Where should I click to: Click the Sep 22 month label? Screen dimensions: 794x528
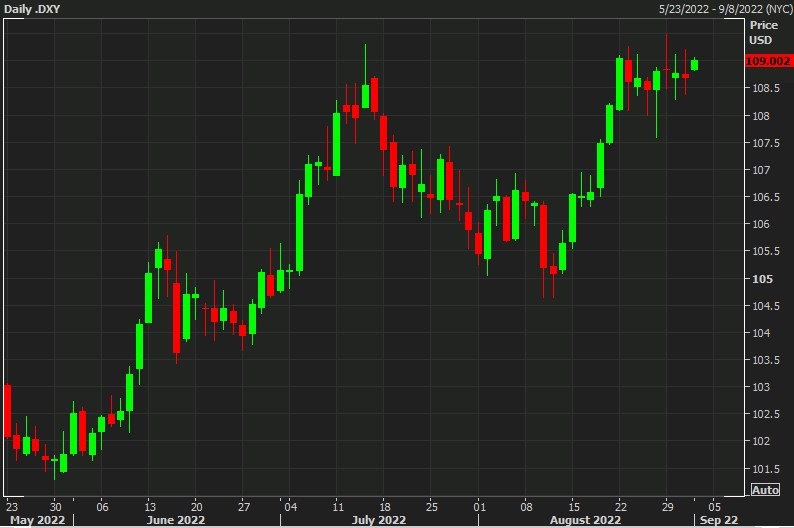719,520
